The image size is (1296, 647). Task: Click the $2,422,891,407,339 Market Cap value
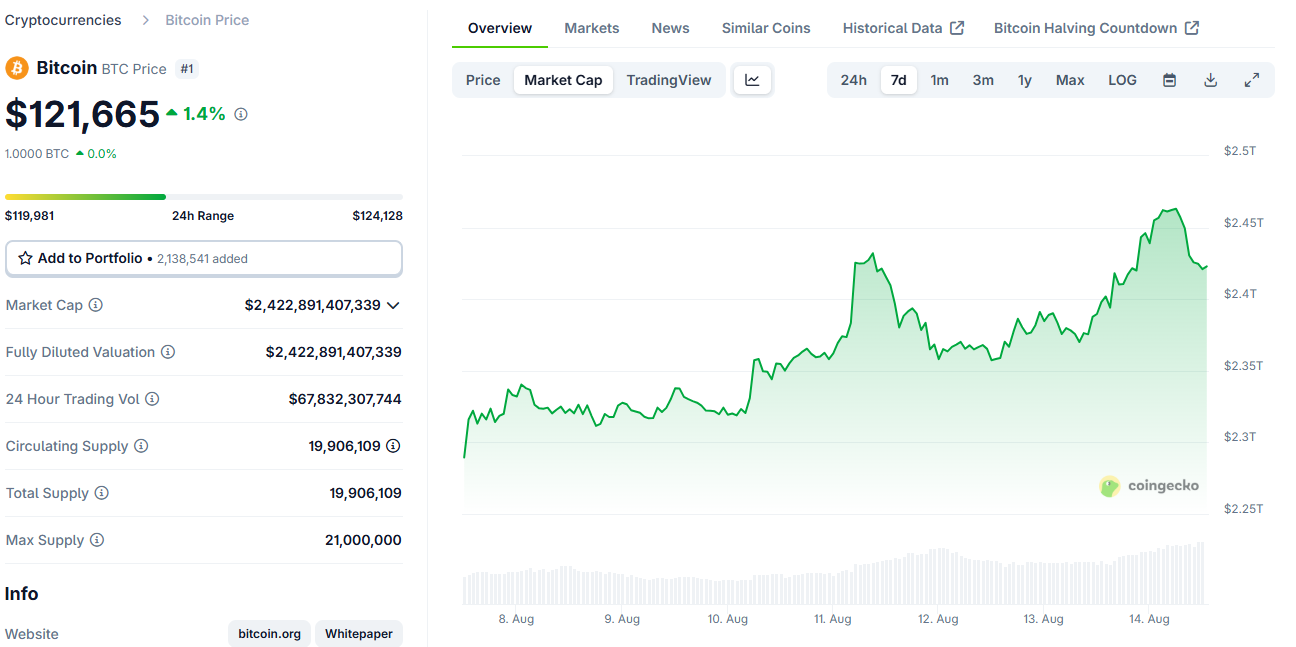click(x=312, y=305)
